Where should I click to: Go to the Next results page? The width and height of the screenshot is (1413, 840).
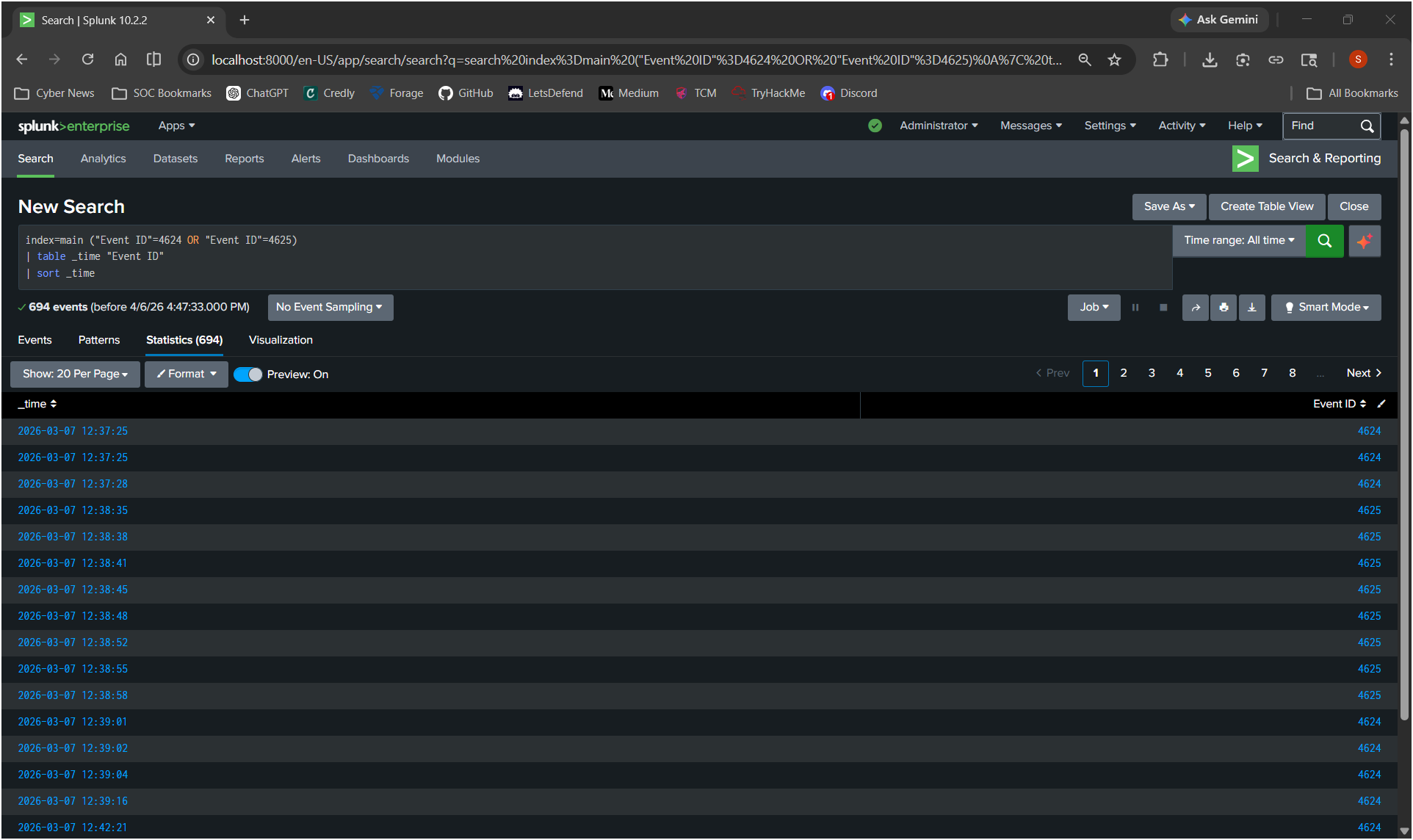[1364, 373]
